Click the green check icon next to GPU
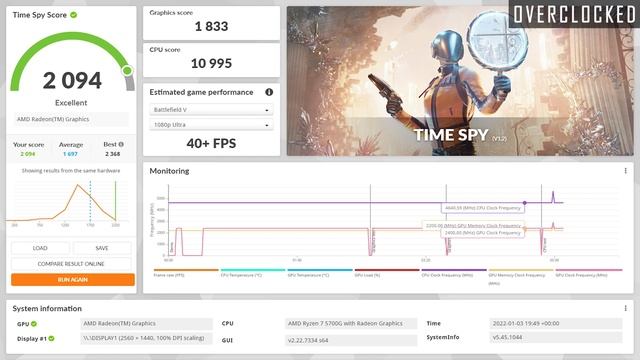 pyautogui.click(x=34, y=324)
